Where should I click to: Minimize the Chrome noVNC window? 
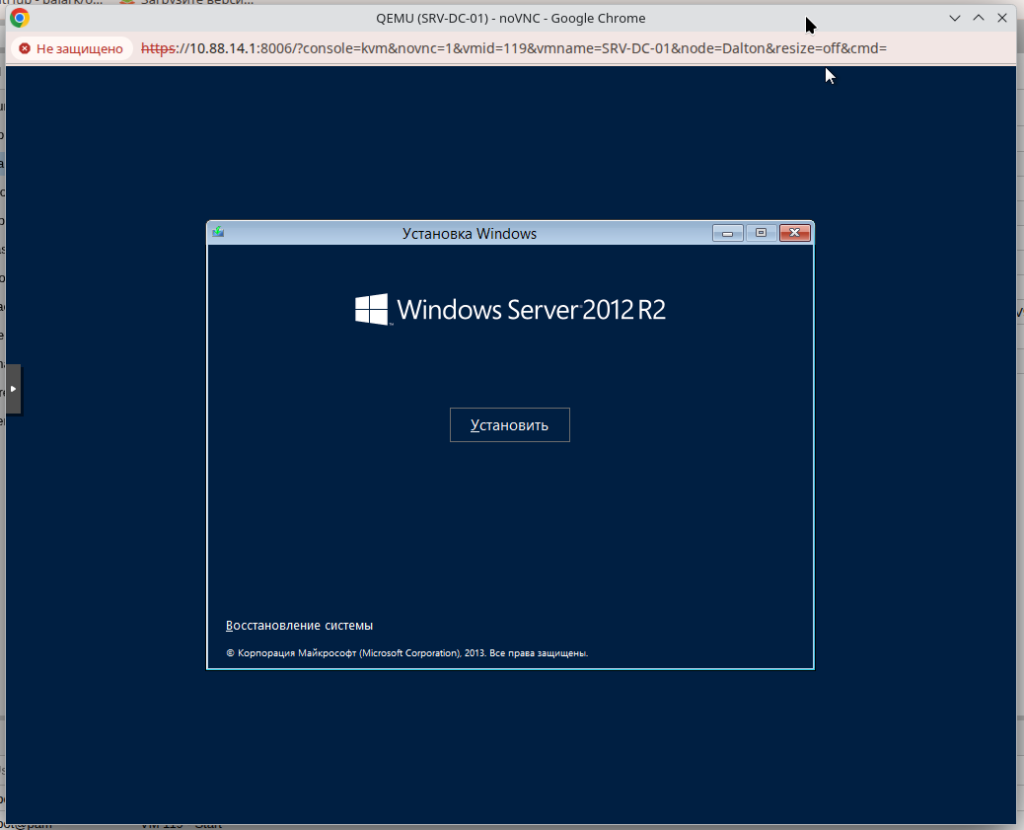coord(955,18)
